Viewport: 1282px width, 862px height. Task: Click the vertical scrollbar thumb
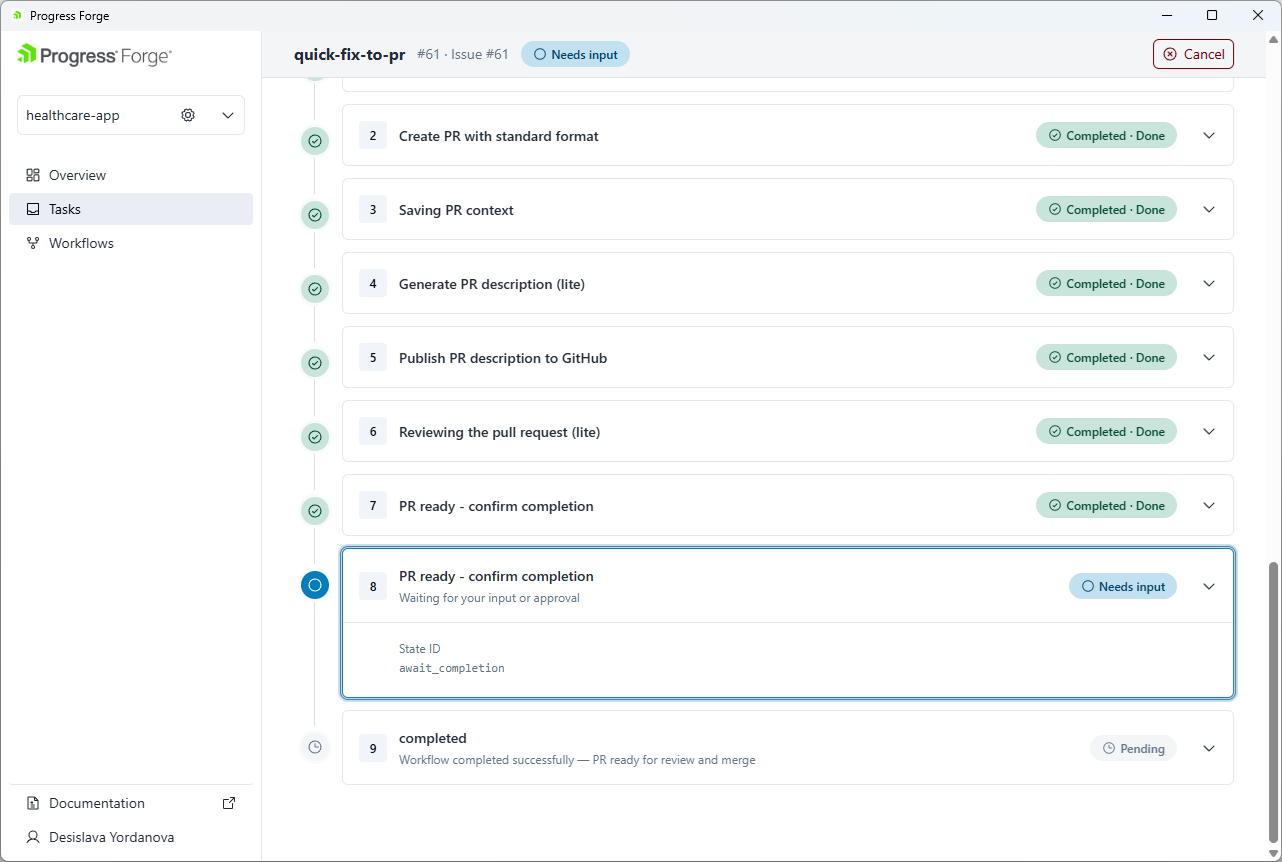1272,702
